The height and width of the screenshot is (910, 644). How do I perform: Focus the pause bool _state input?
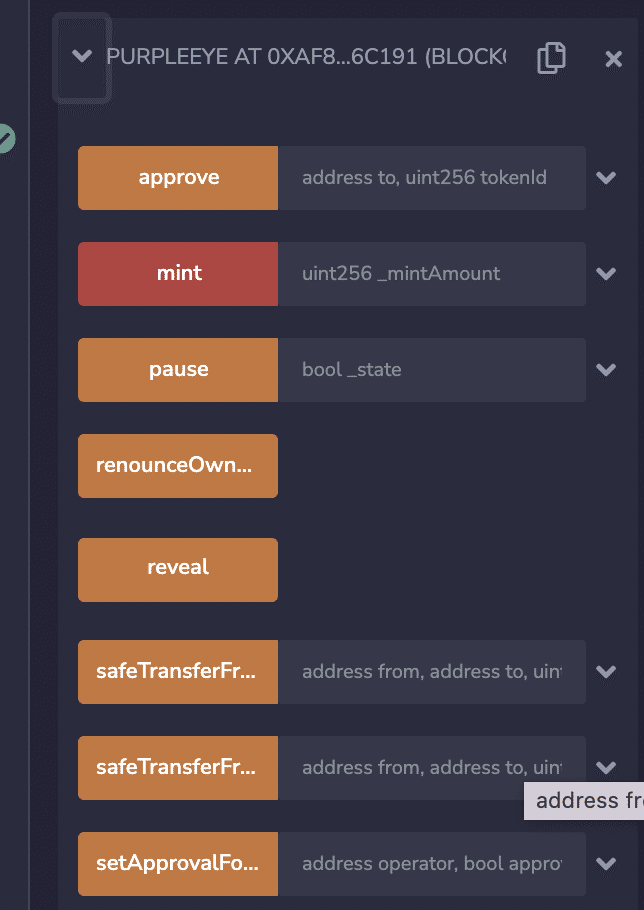431,370
